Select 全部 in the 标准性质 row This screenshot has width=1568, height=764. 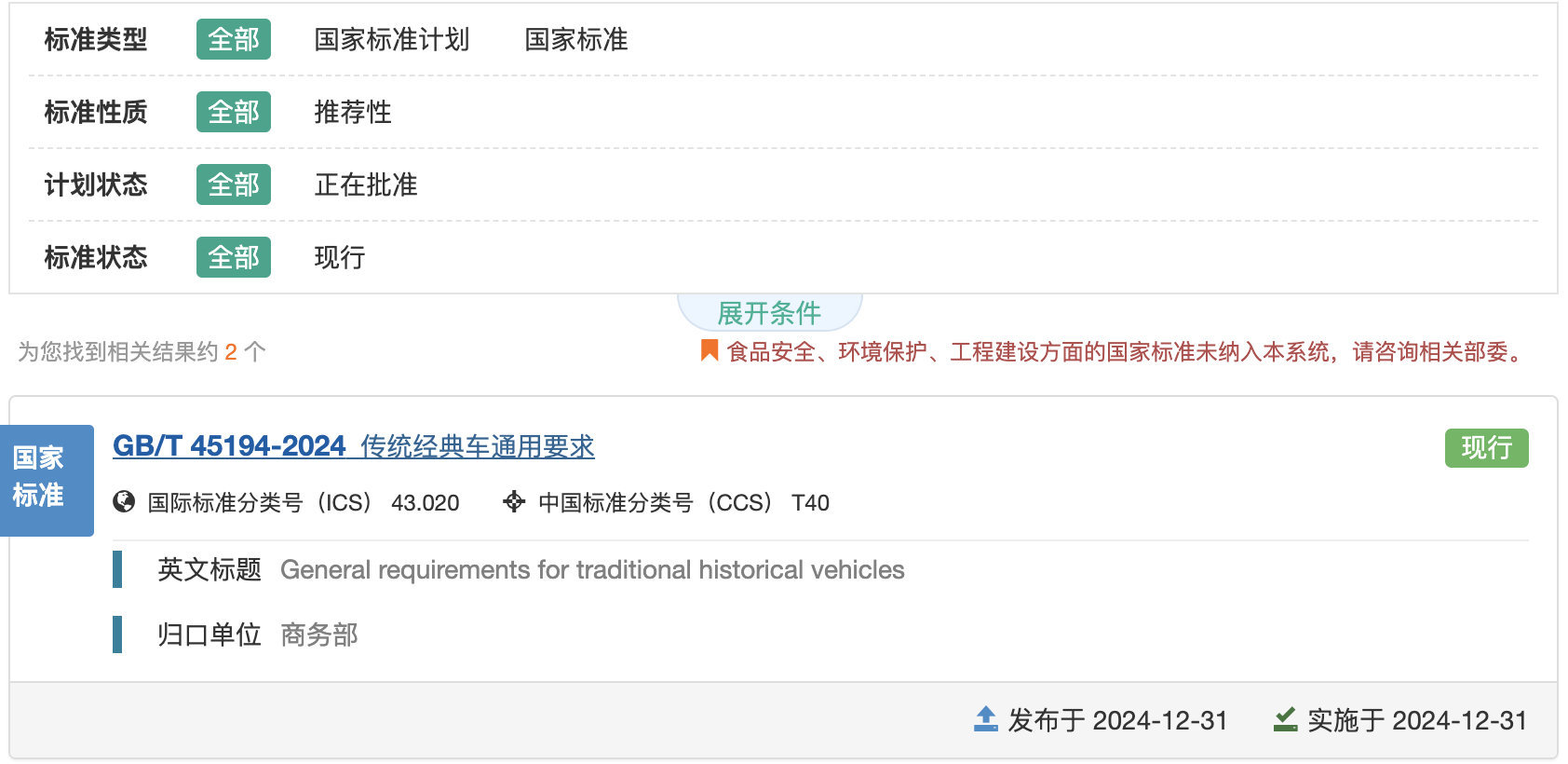click(x=234, y=112)
